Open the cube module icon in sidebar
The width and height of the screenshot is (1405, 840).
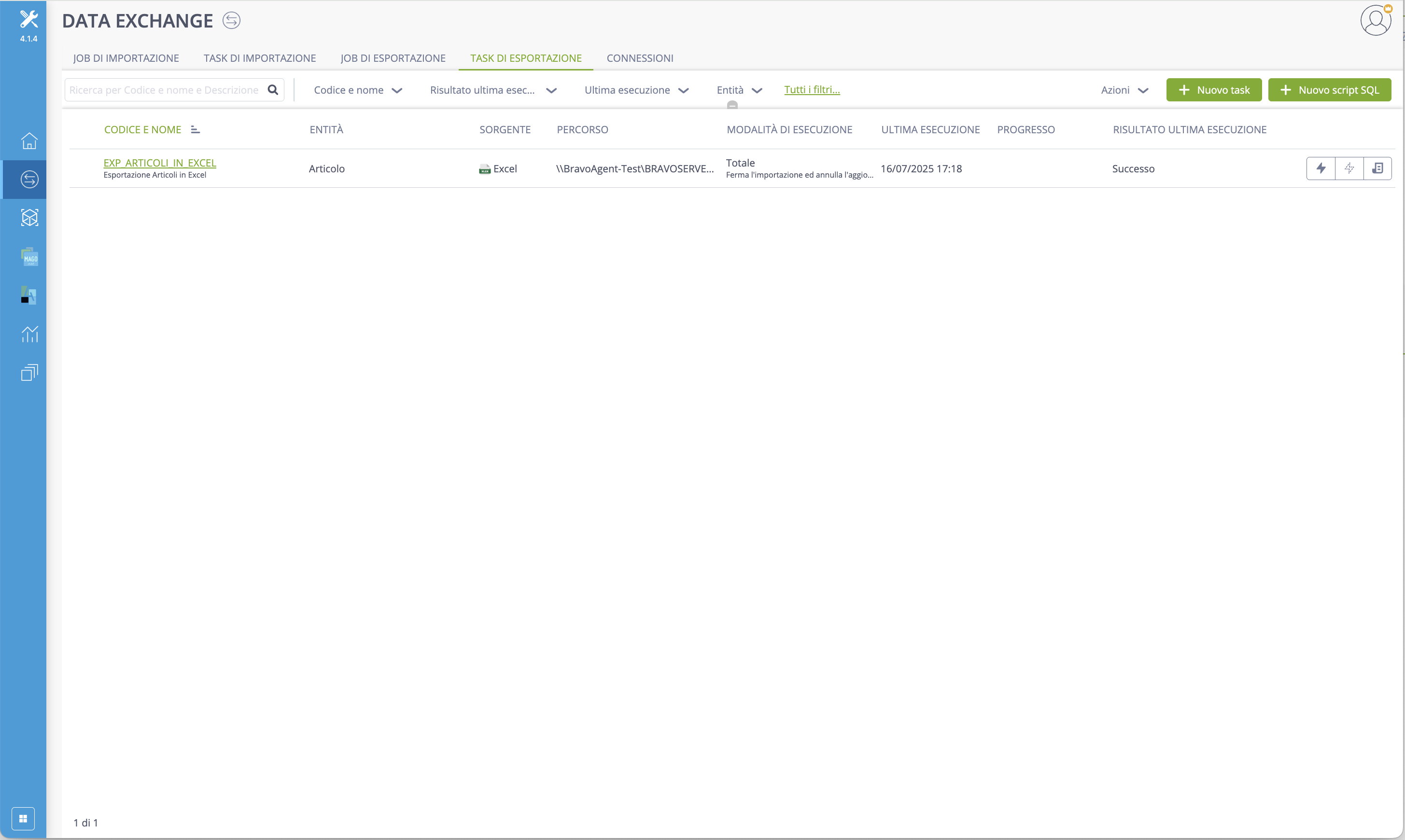(x=29, y=217)
